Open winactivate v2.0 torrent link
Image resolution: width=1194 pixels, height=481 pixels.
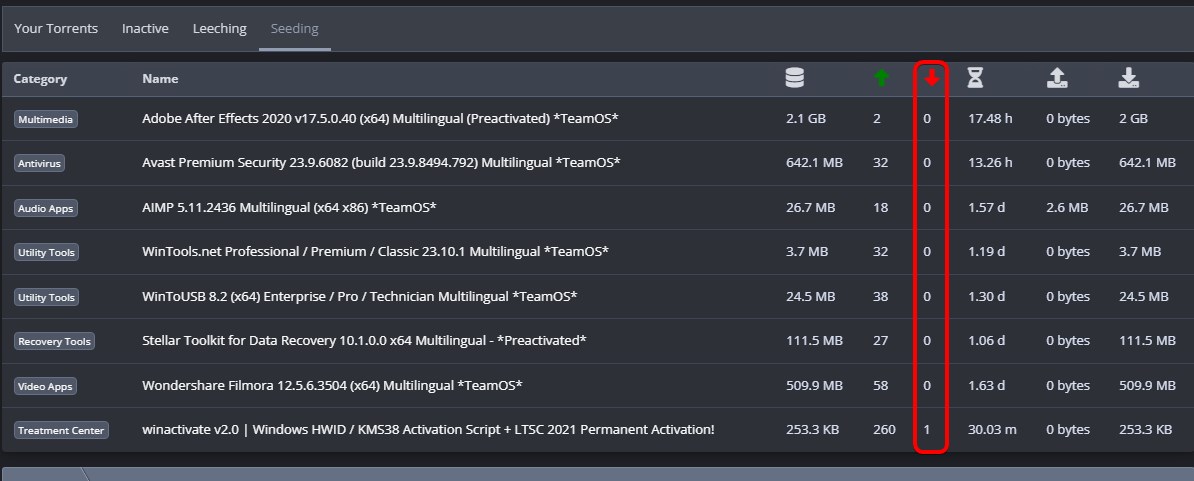pos(428,429)
